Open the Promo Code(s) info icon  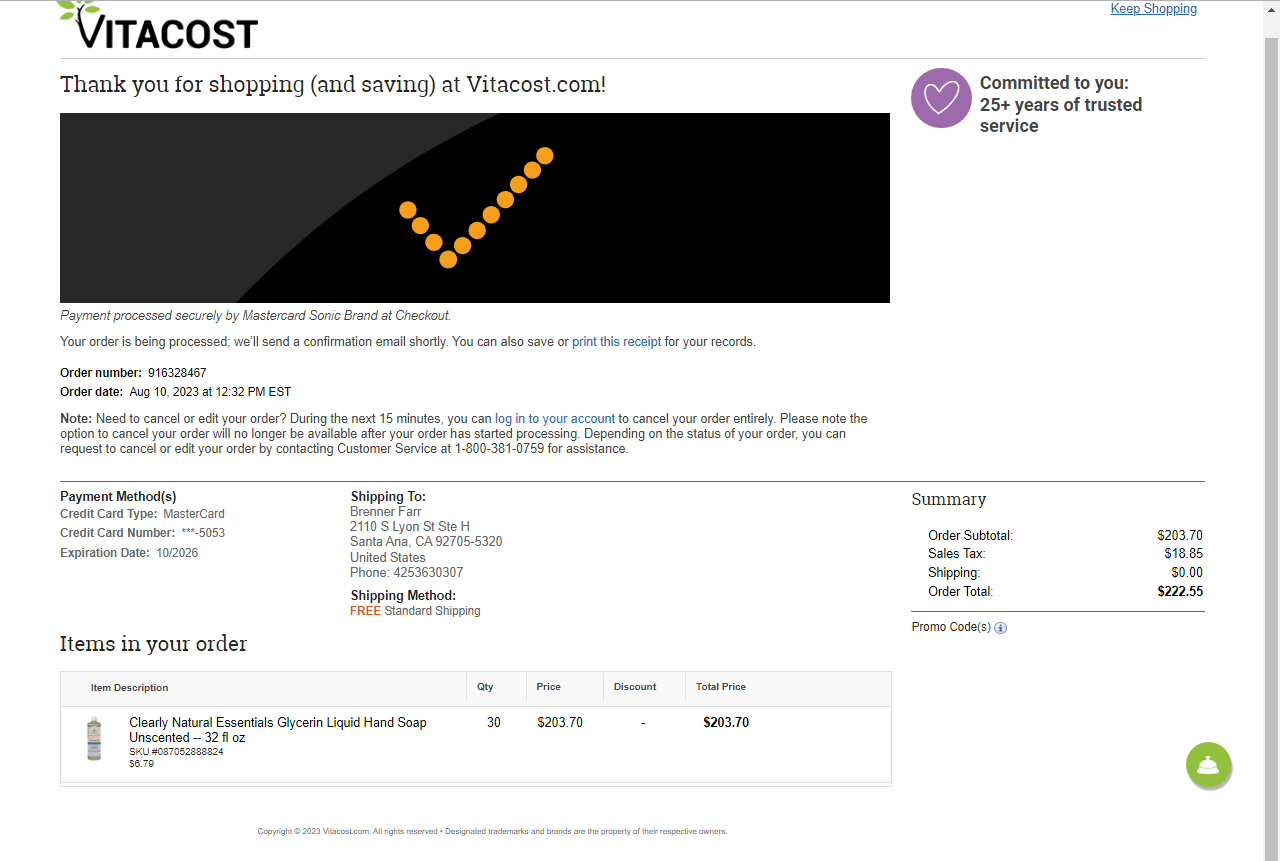(1000, 628)
